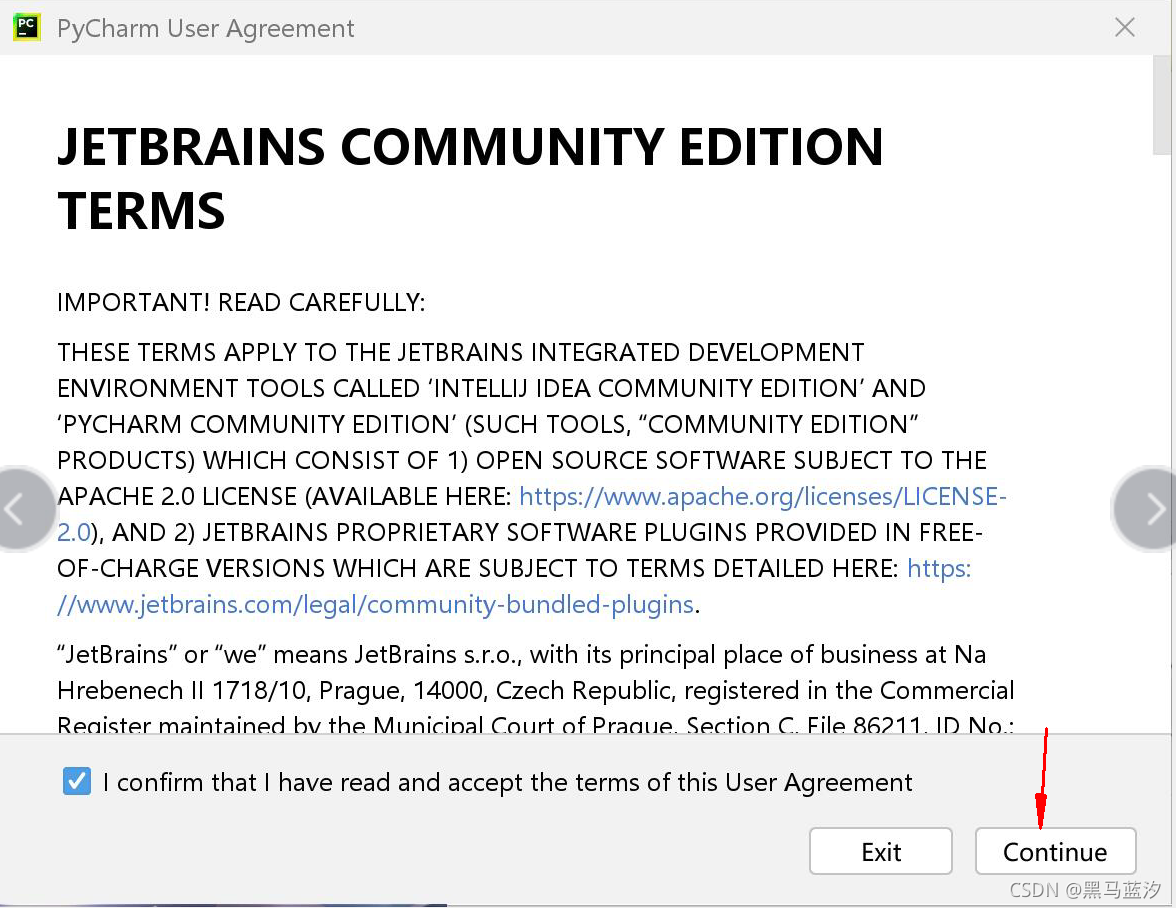
Task: Click the 'IMPORTANT! READ CAREFULLY:' text
Action: click(x=241, y=302)
